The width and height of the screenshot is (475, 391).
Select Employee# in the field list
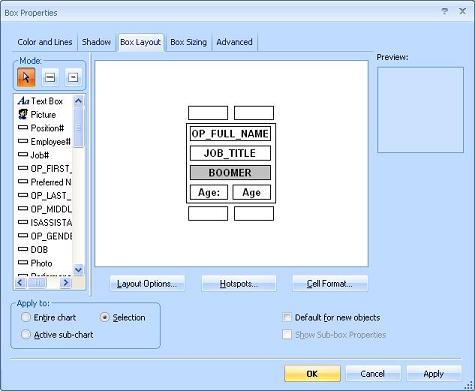click(44, 142)
